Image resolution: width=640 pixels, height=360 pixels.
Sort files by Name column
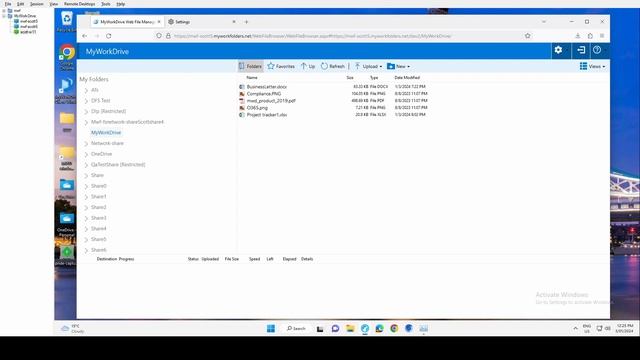tap(252, 78)
